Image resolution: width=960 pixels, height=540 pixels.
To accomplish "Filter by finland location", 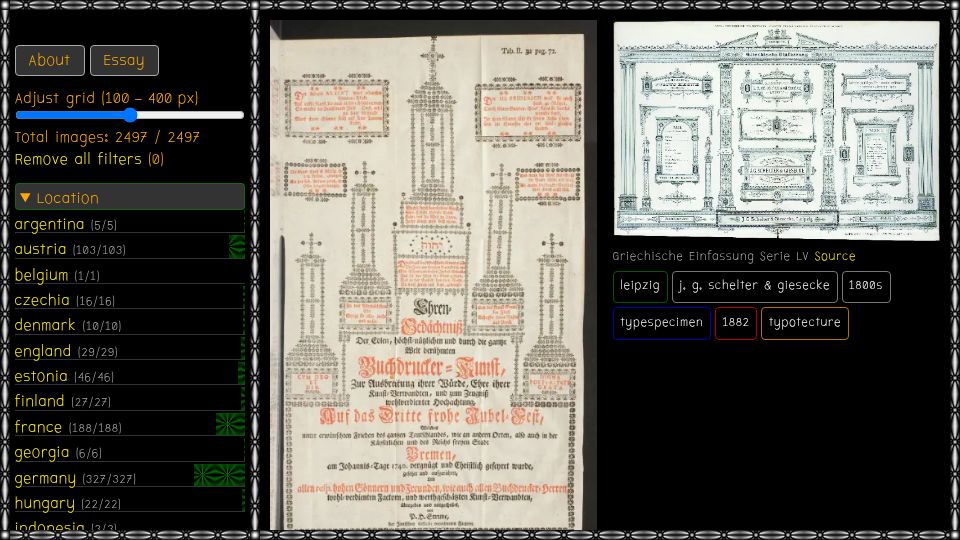I will click(62, 401).
